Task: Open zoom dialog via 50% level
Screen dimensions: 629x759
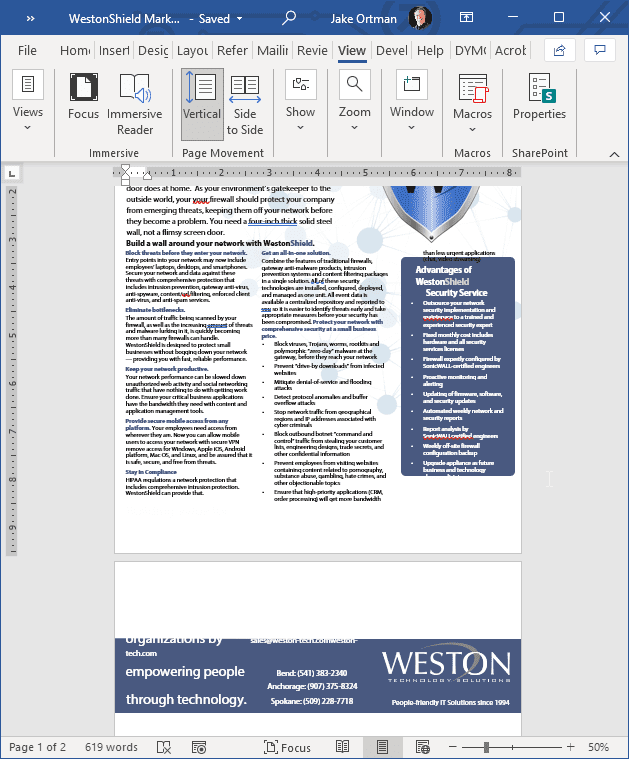Action: tap(598, 747)
